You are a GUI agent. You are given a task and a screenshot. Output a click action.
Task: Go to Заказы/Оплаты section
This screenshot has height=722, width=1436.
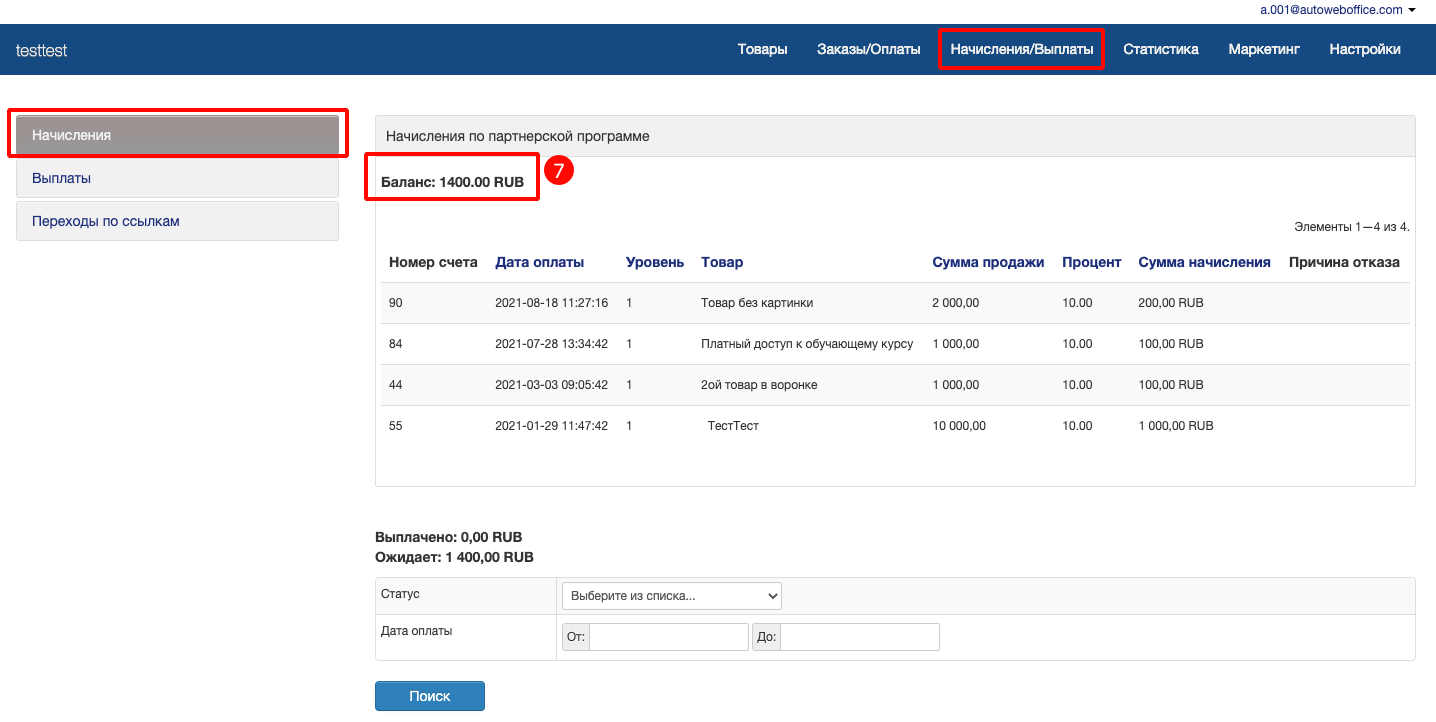868,49
